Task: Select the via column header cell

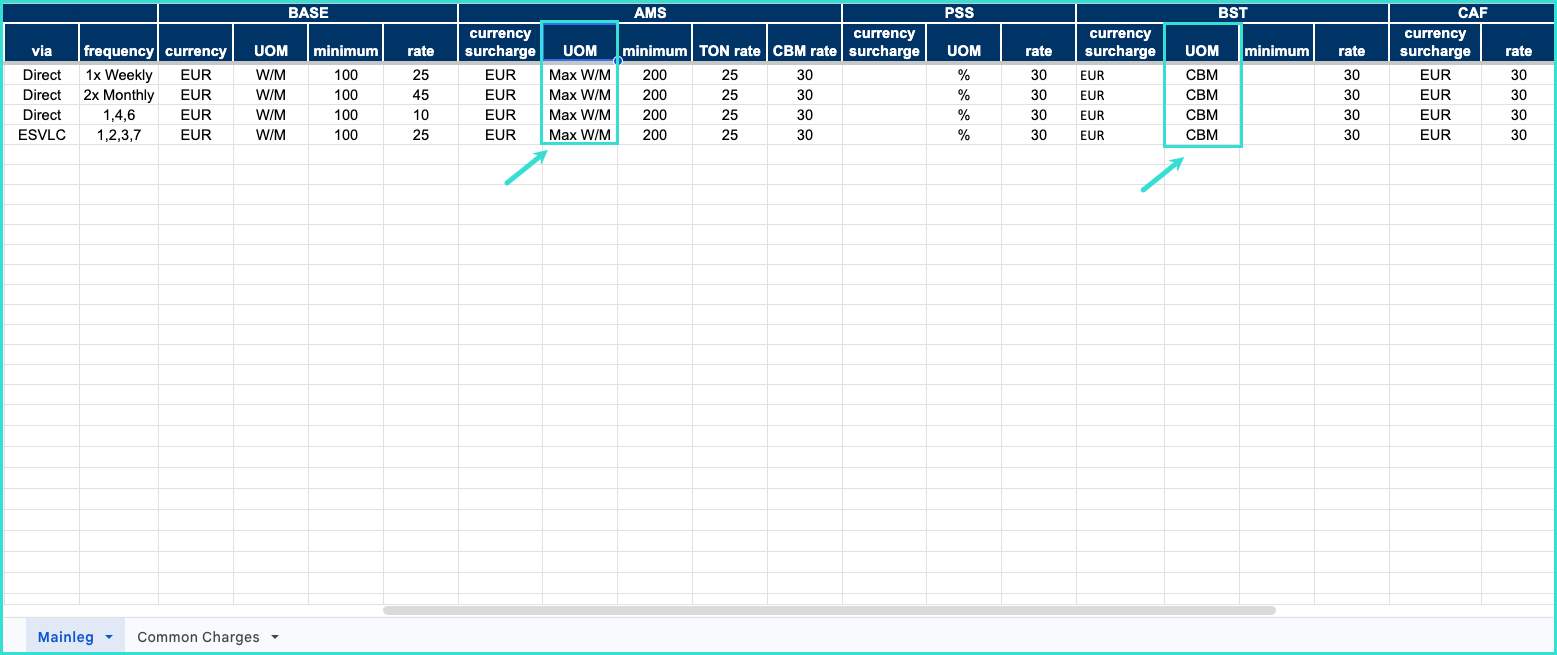Action: tap(42, 51)
